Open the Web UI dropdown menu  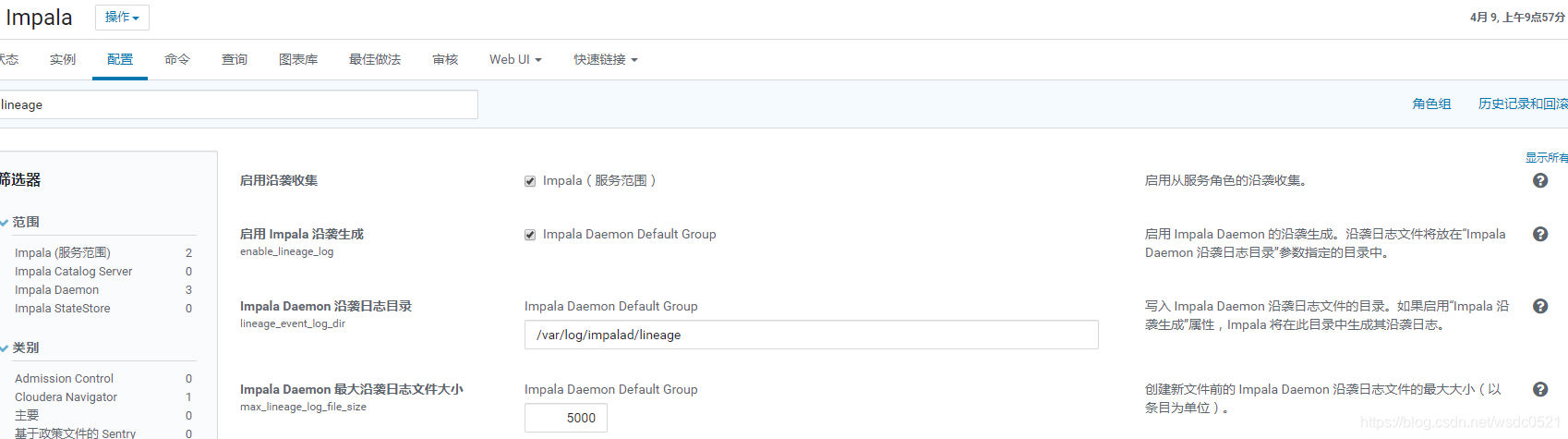(x=515, y=59)
